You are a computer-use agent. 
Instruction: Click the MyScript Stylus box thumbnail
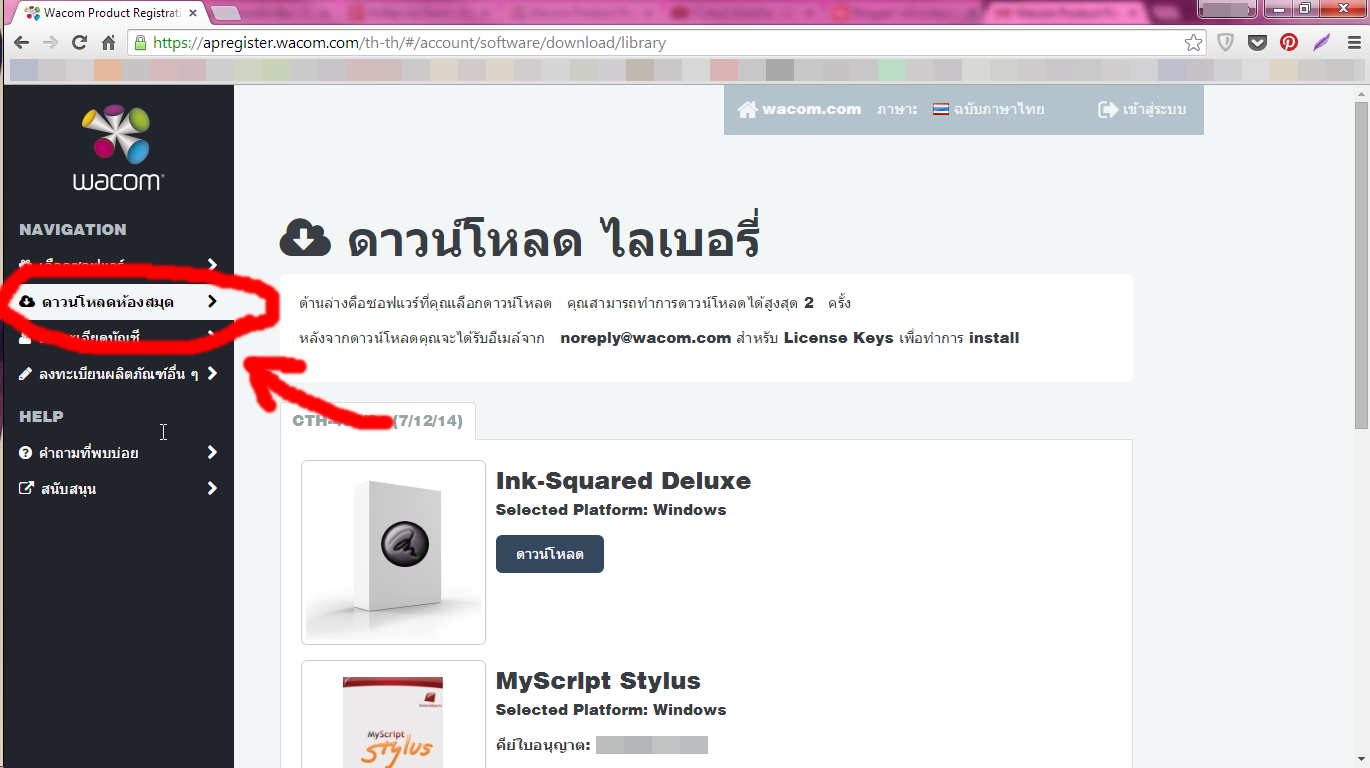(x=393, y=714)
